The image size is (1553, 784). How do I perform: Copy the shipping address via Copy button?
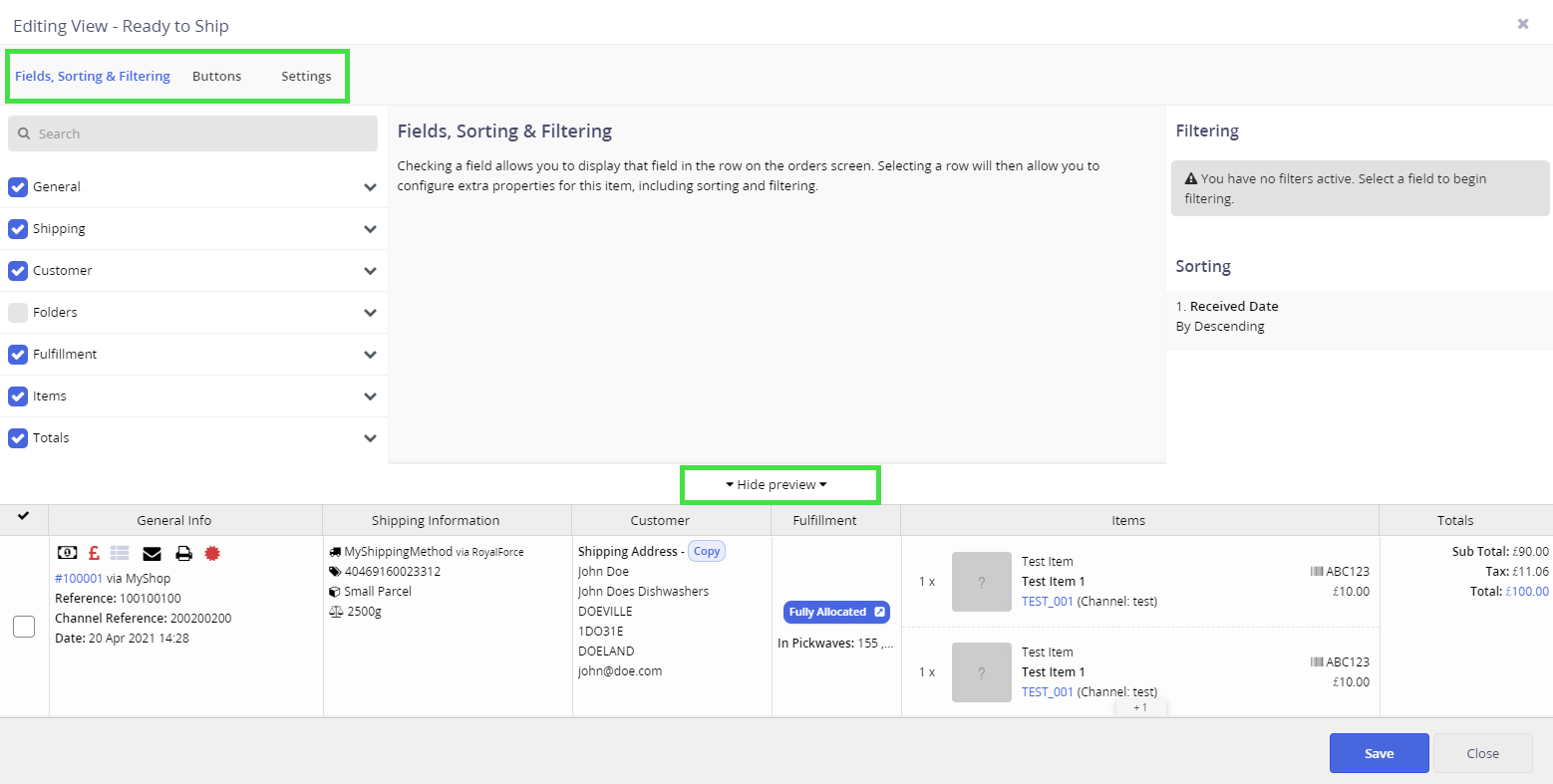click(x=707, y=552)
